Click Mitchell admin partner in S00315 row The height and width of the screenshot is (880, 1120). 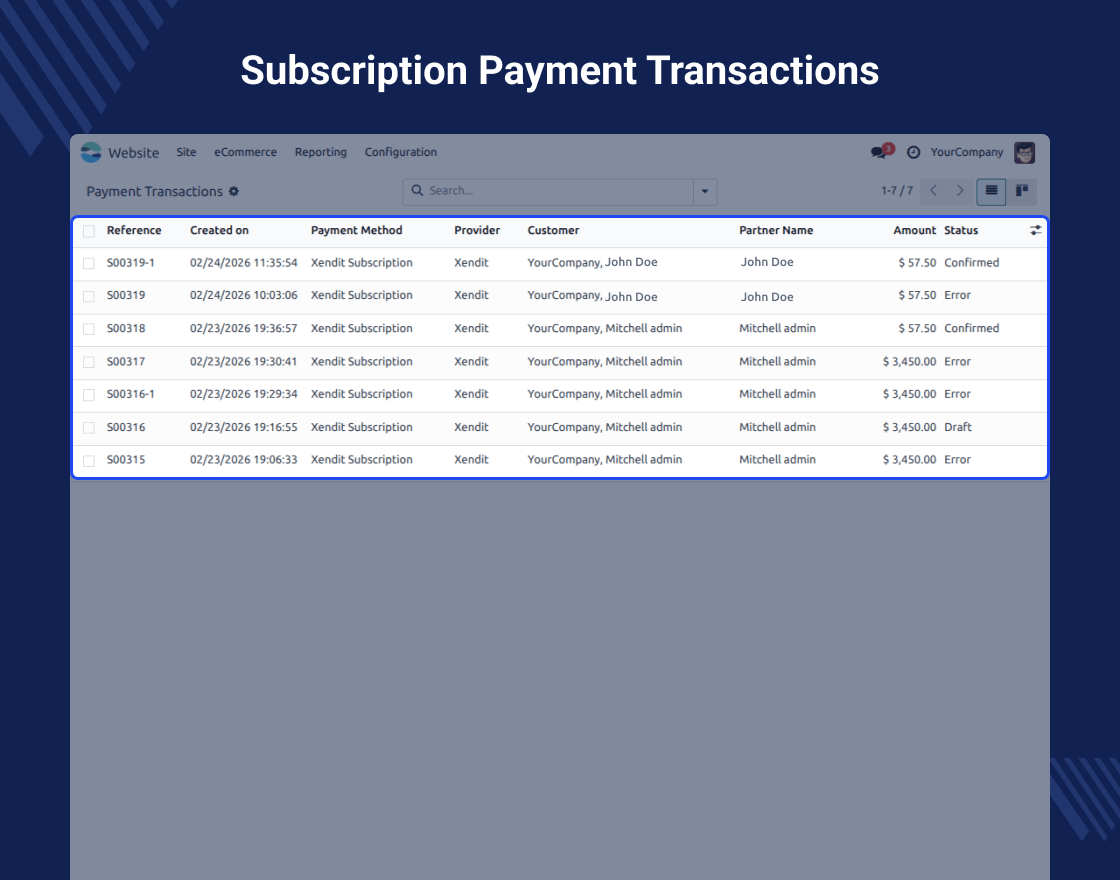point(777,459)
